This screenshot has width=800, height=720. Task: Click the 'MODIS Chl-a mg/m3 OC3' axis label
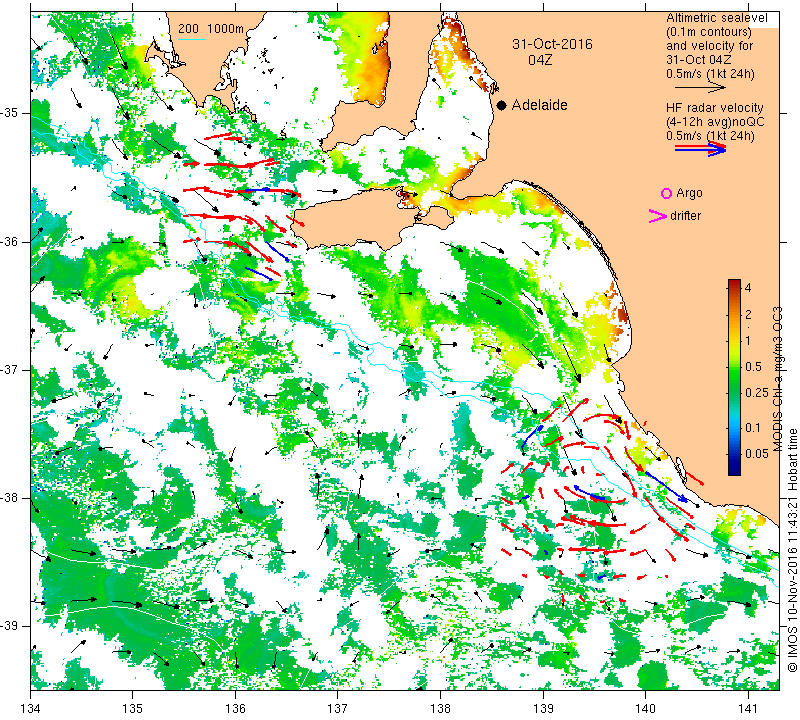pos(777,379)
